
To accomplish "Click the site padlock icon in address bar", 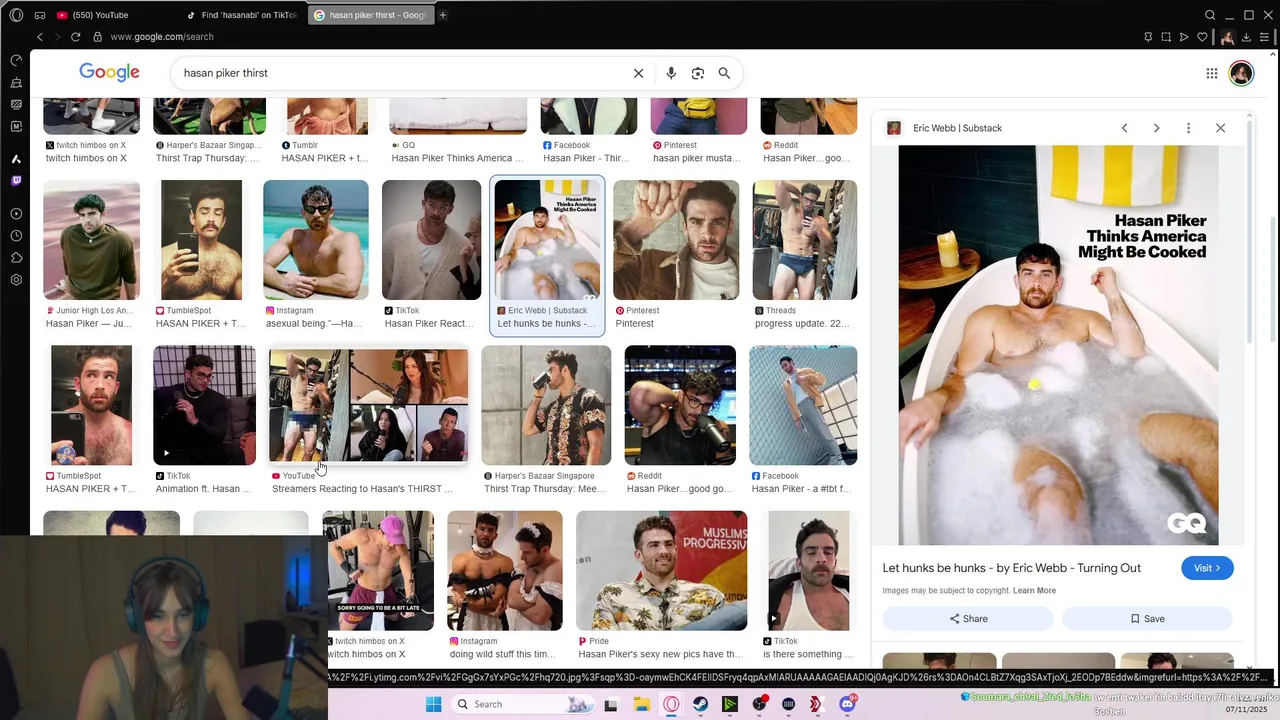I will tap(97, 37).
